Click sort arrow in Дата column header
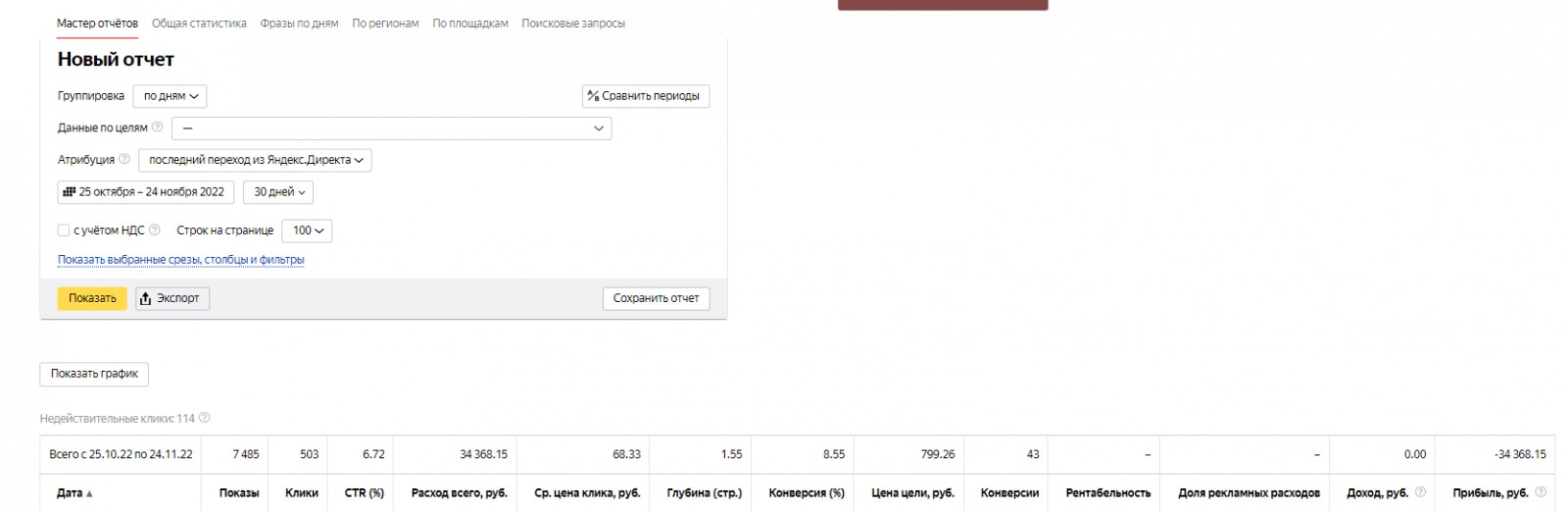Screen dimensions: 1568x511 click(89, 493)
